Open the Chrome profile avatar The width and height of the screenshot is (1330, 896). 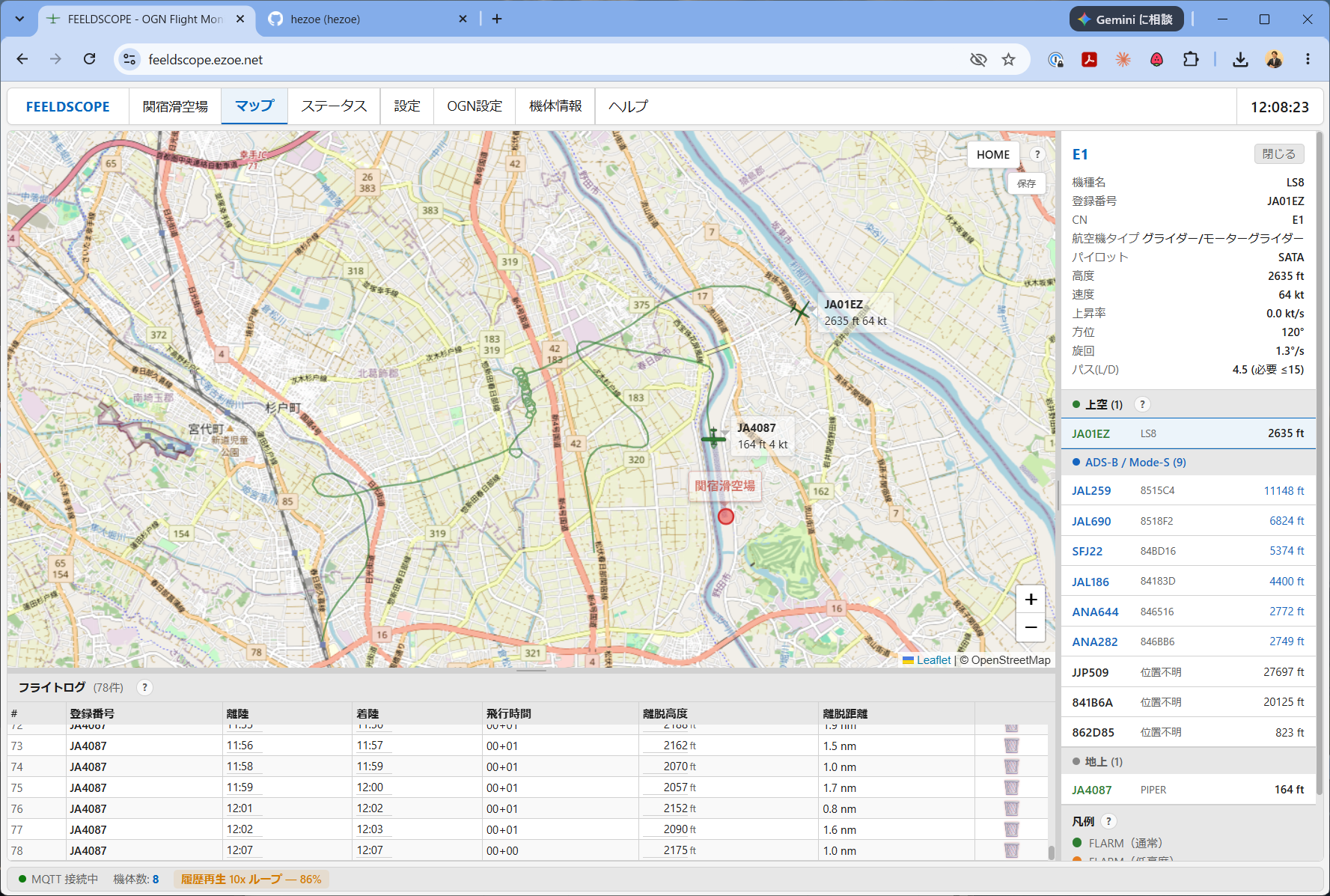(1274, 59)
